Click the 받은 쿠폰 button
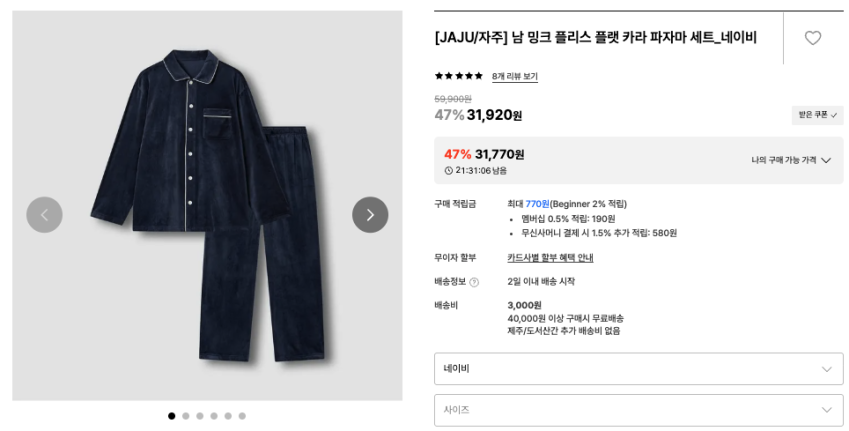The image size is (849, 431). pos(817,115)
